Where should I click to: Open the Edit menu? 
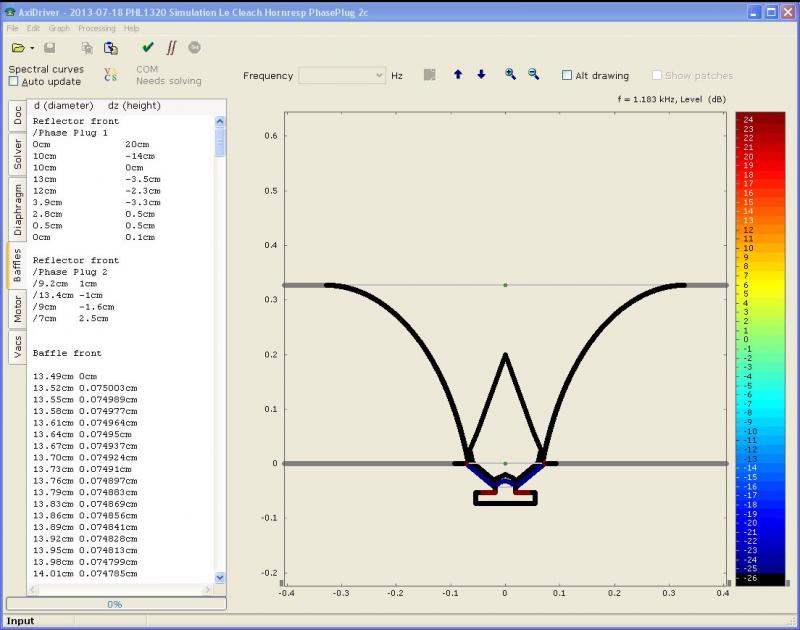(33, 28)
